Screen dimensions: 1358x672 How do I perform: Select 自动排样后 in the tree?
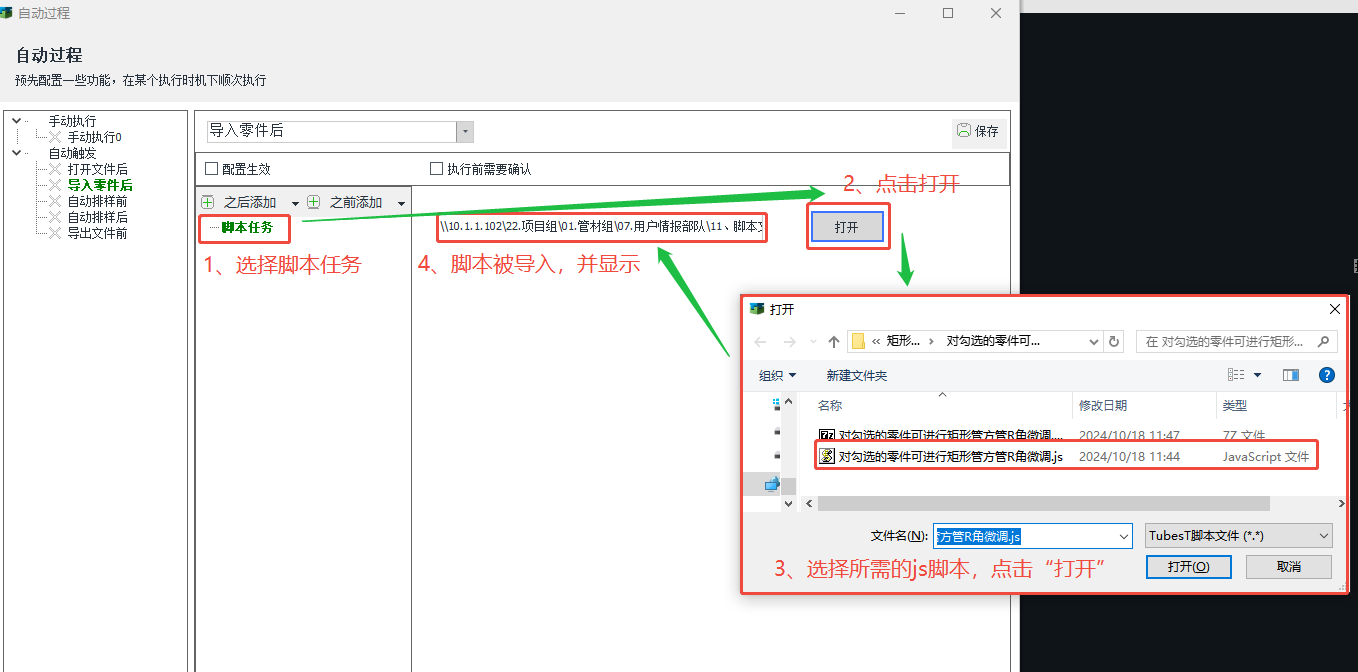point(97,217)
